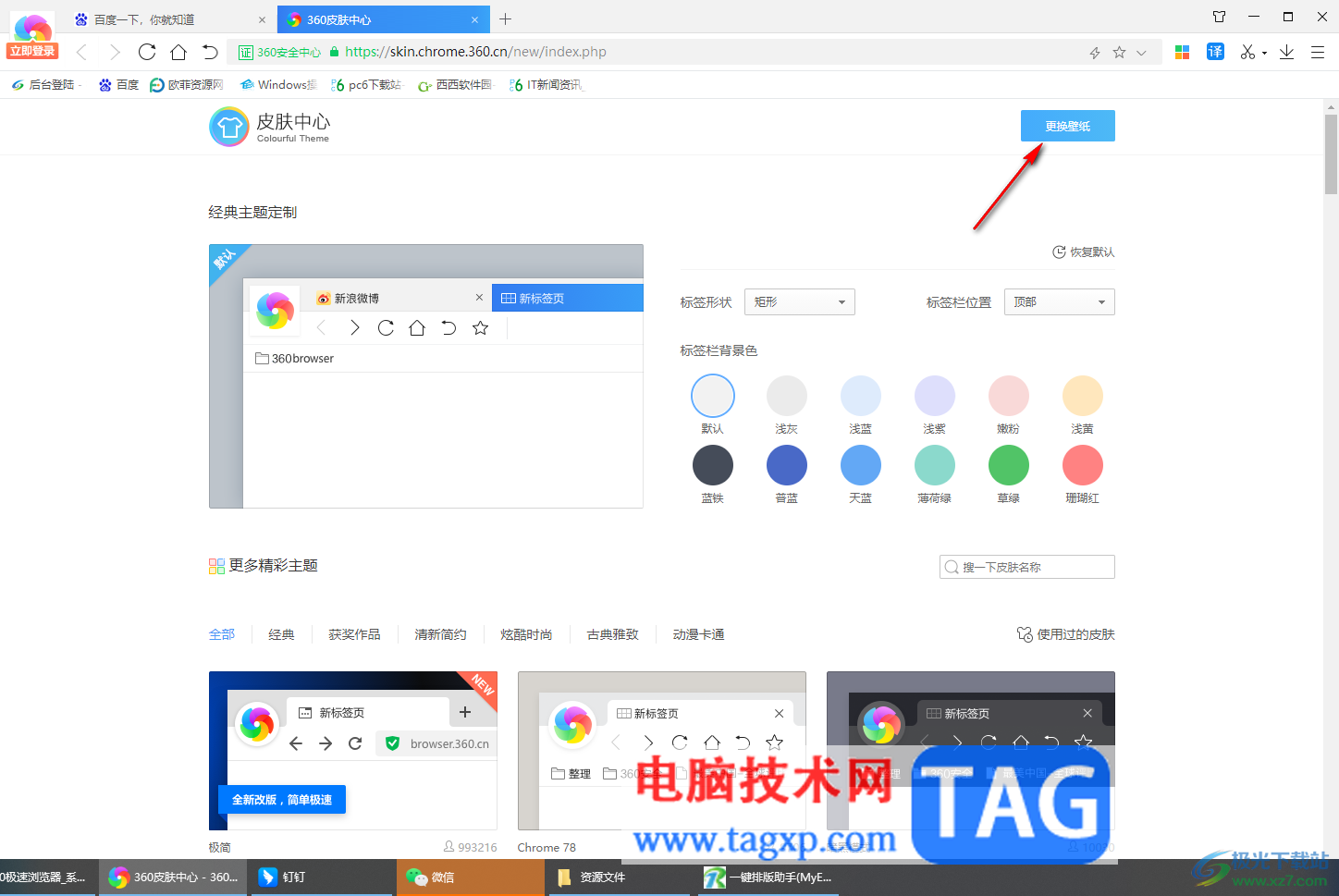The width and height of the screenshot is (1339, 896).
Task: Open 微信 from the taskbar
Action: pos(471,878)
